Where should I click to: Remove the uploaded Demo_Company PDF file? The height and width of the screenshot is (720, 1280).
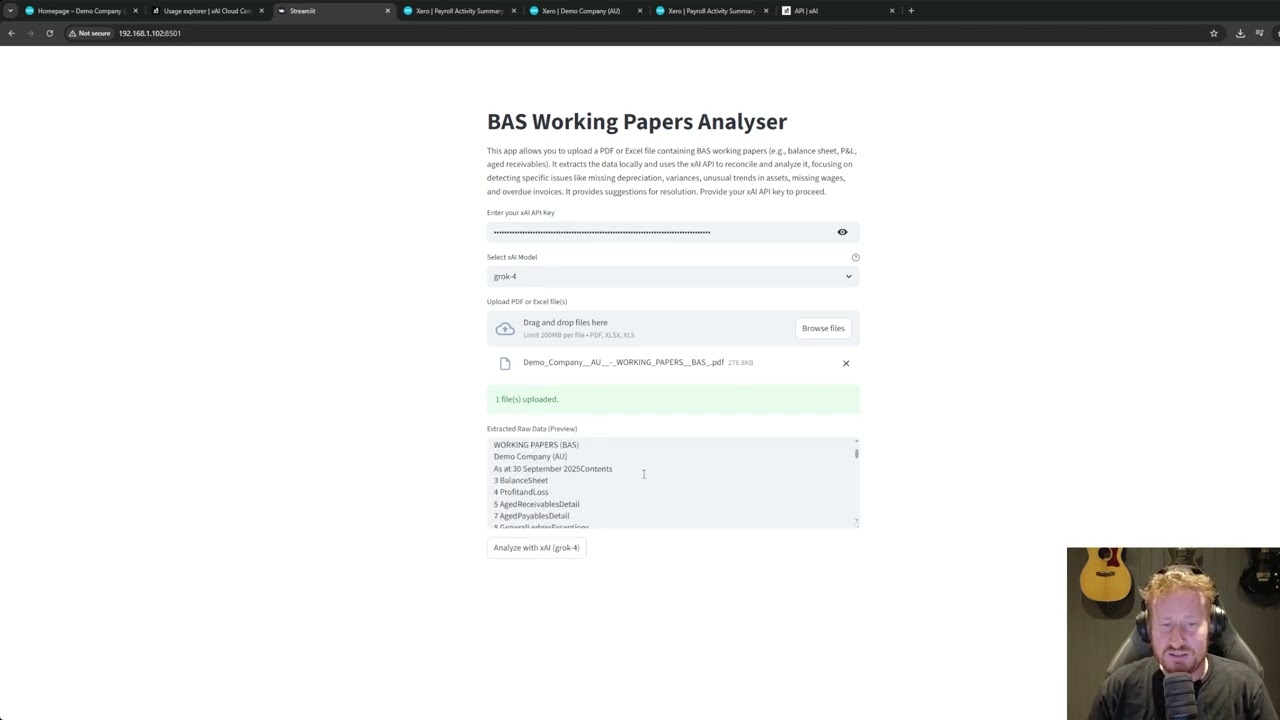point(846,363)
